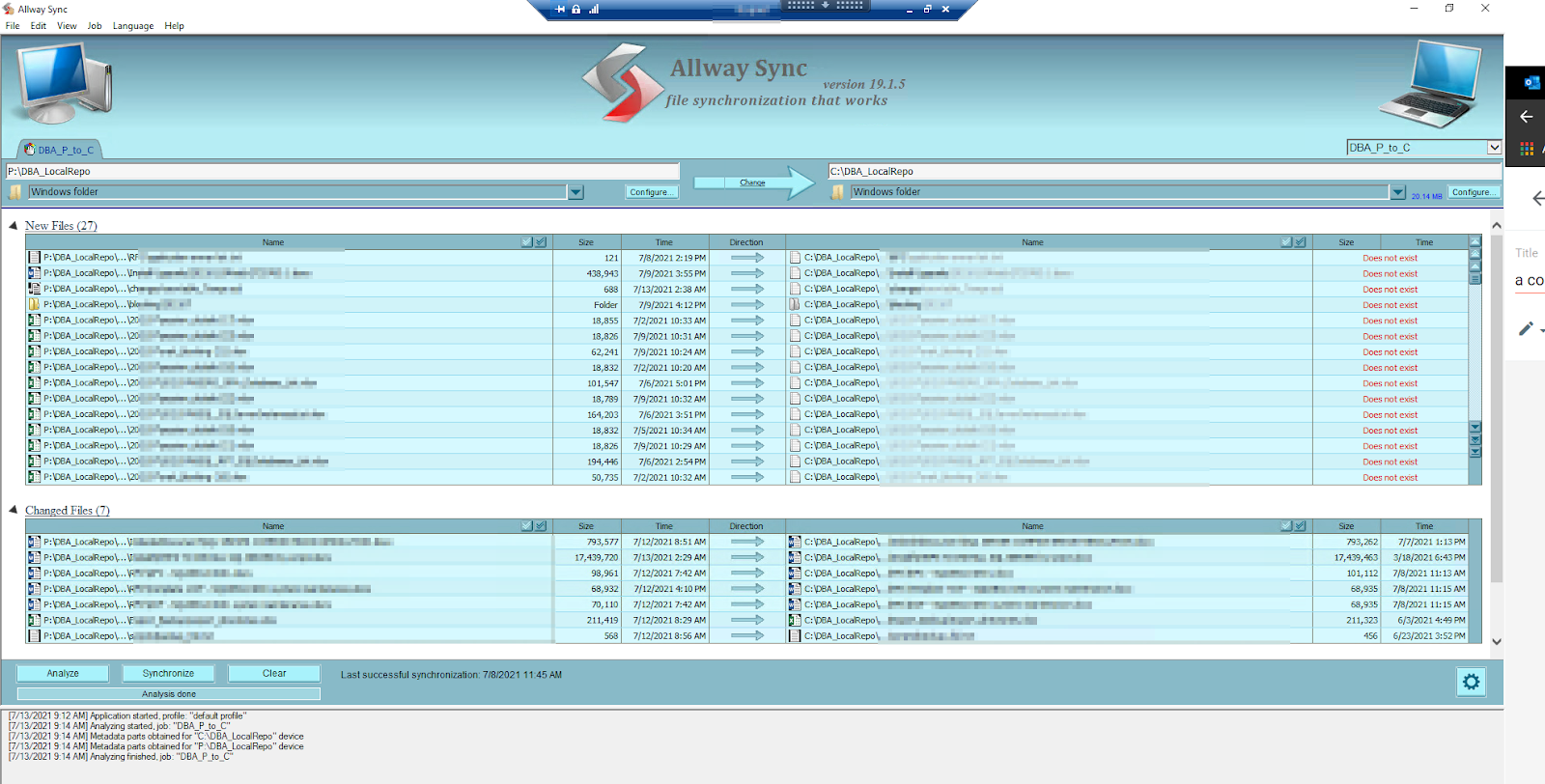This screenshot has width=1545, height=784.
Task: Select the DBA_P_to_C job tab
Action: [60, 150]
